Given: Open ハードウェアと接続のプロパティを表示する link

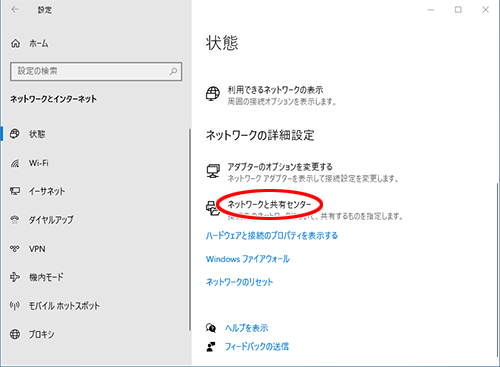Looking at the screenshot, I should 272,236.
